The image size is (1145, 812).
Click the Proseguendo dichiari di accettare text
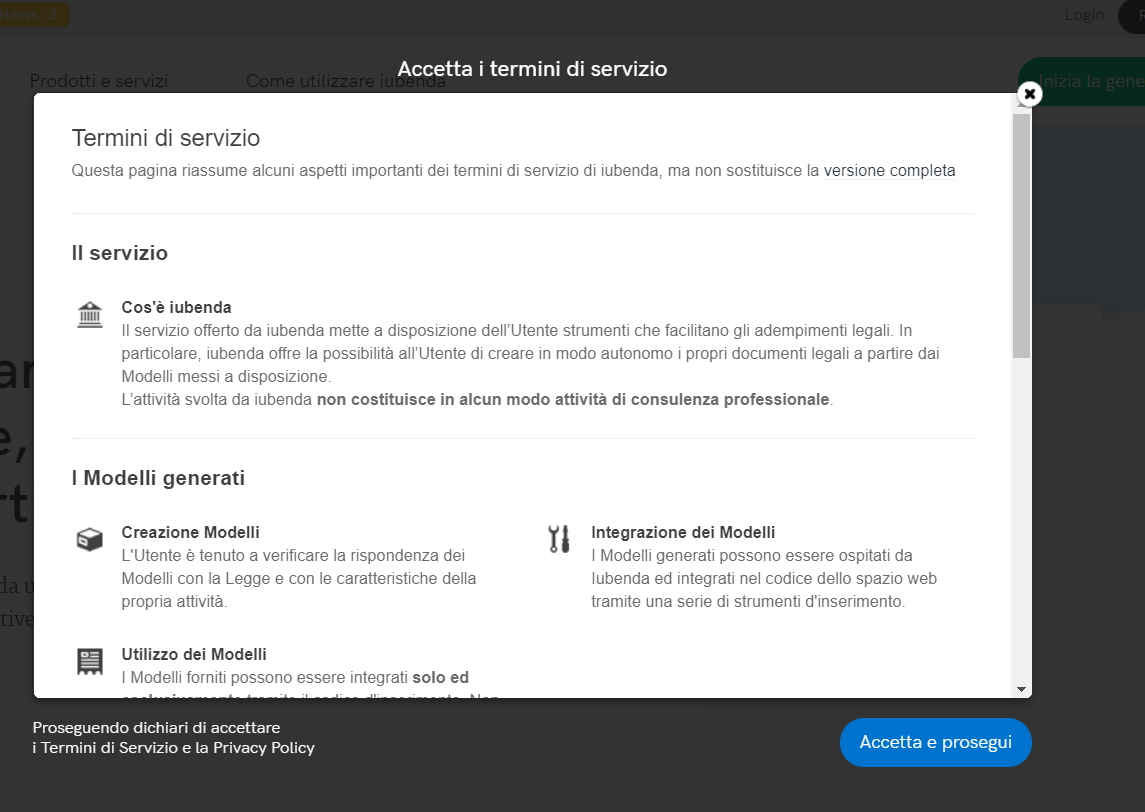156,727
